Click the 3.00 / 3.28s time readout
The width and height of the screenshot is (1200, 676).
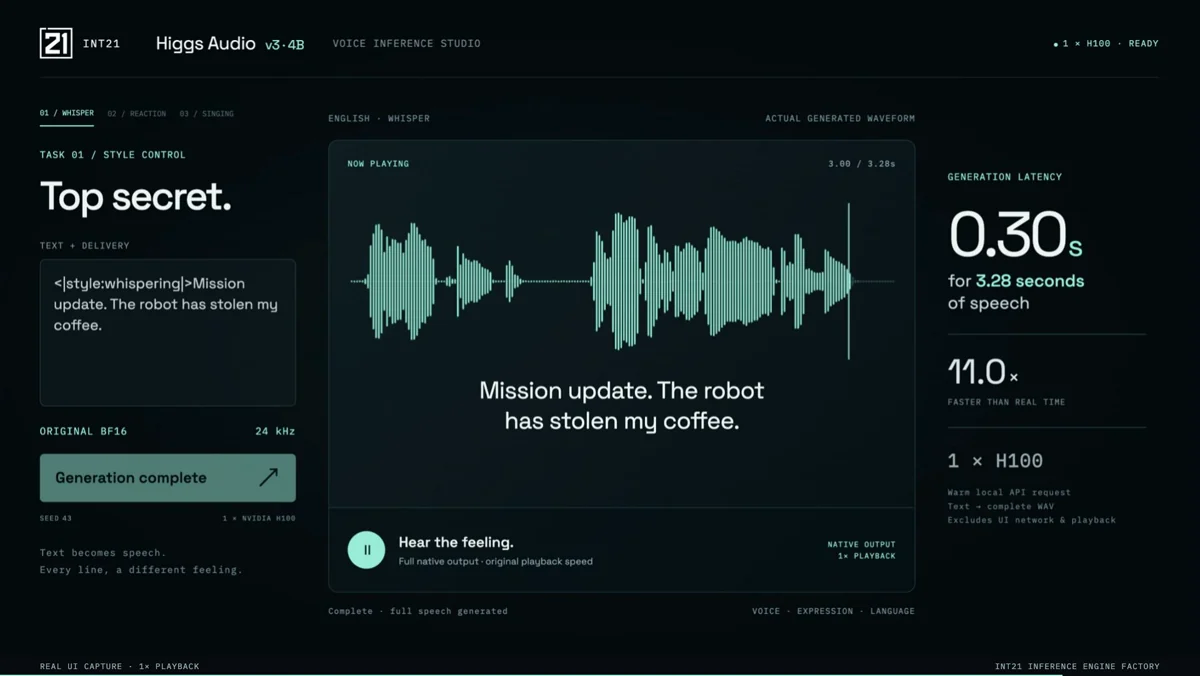pyautogui.click(x=862, y=164)
